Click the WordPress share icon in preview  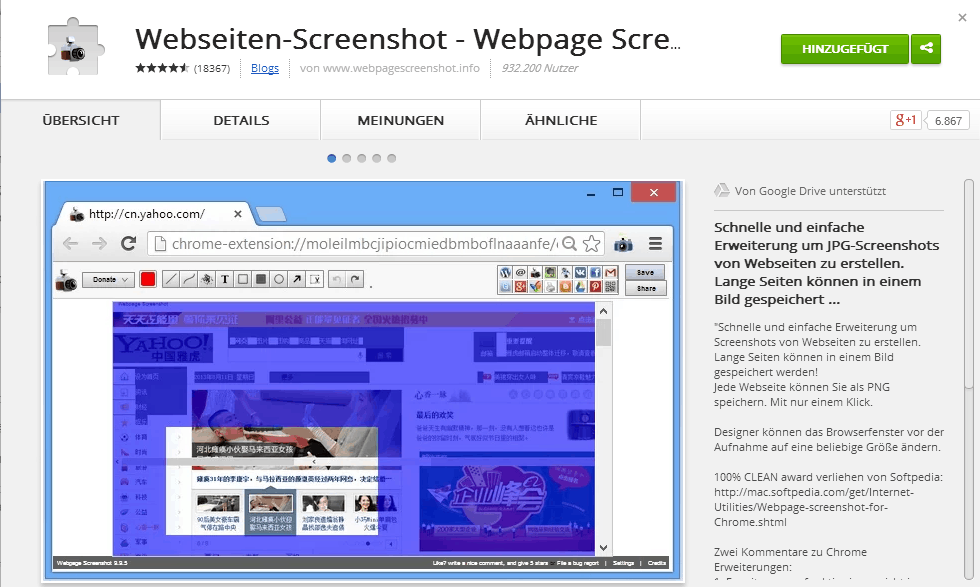[x=505, y=272]
